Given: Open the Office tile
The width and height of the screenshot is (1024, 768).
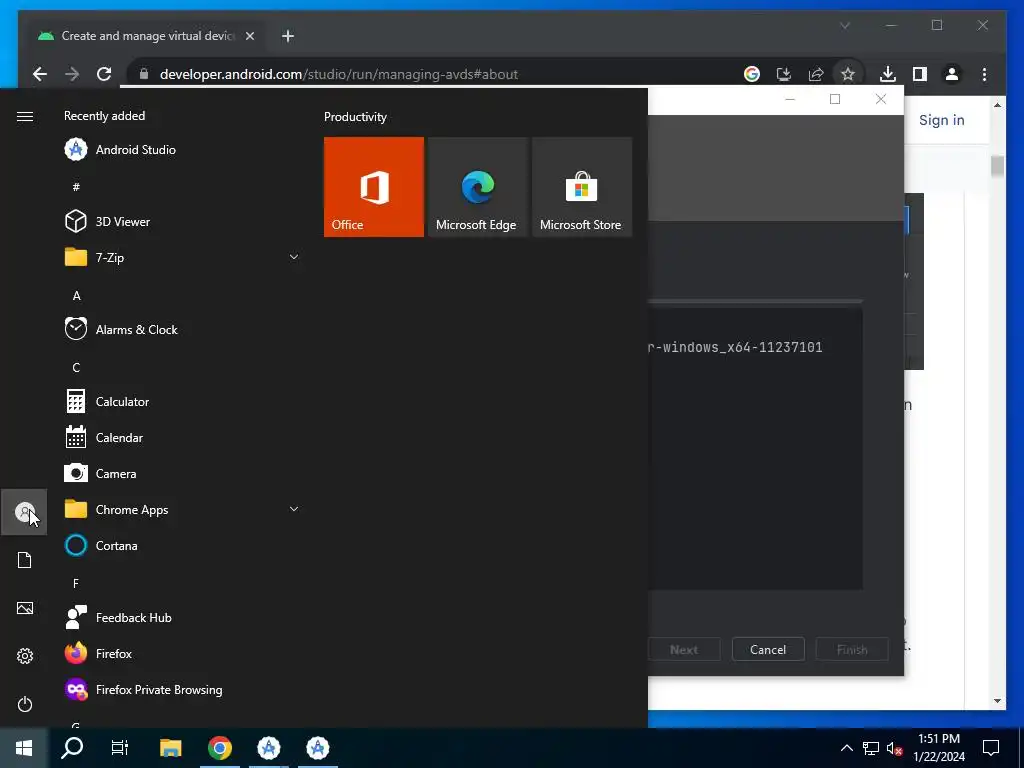Looking at the screenshot, I should point(374,187).
